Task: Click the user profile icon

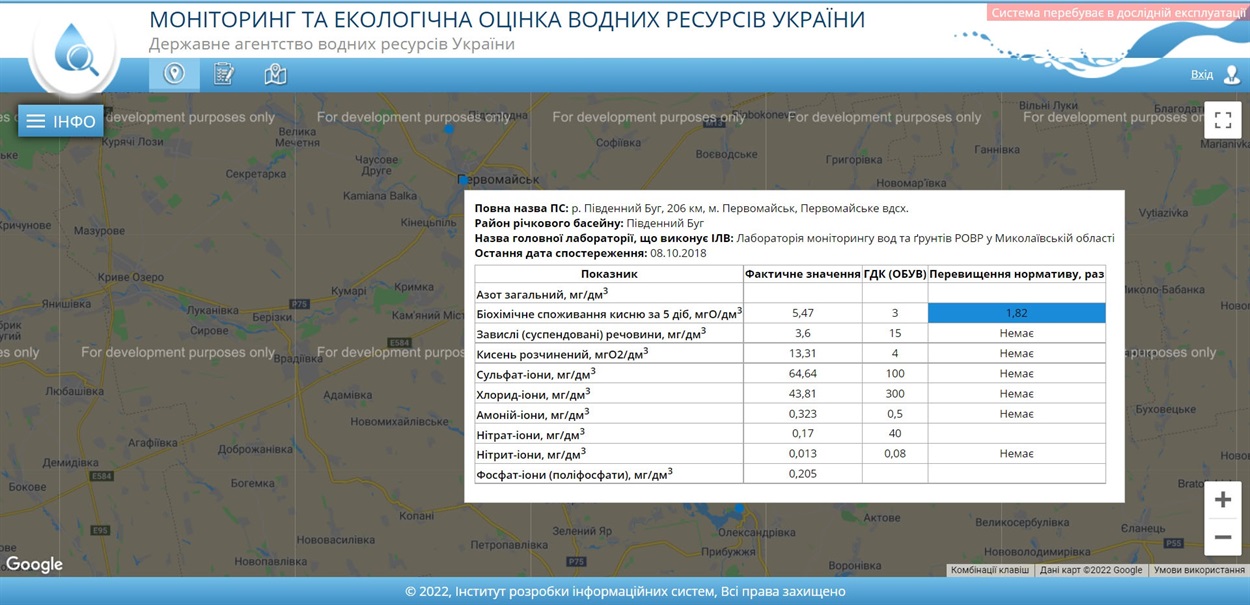Action: 1232,75
